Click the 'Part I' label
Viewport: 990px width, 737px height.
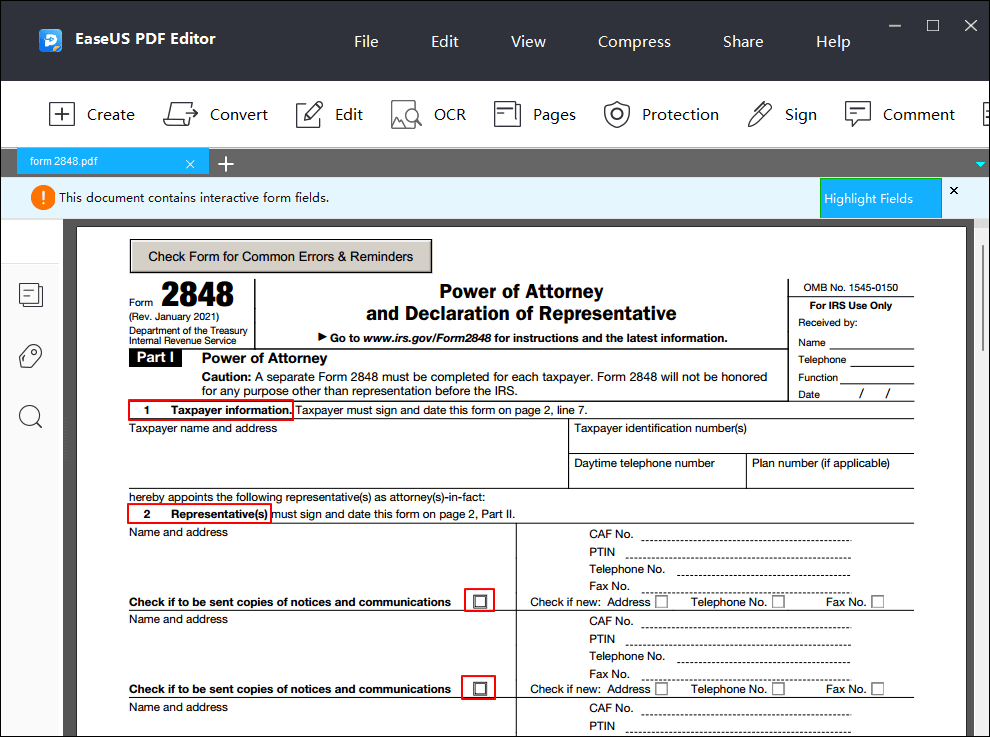click(155, 357)
